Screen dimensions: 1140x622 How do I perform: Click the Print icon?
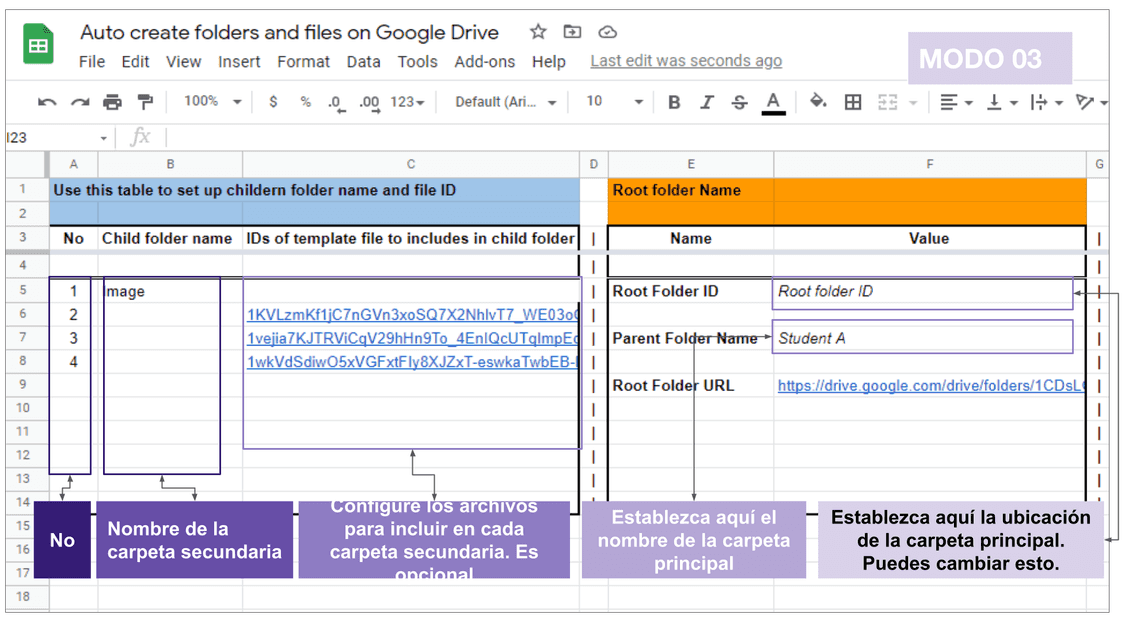112,102
